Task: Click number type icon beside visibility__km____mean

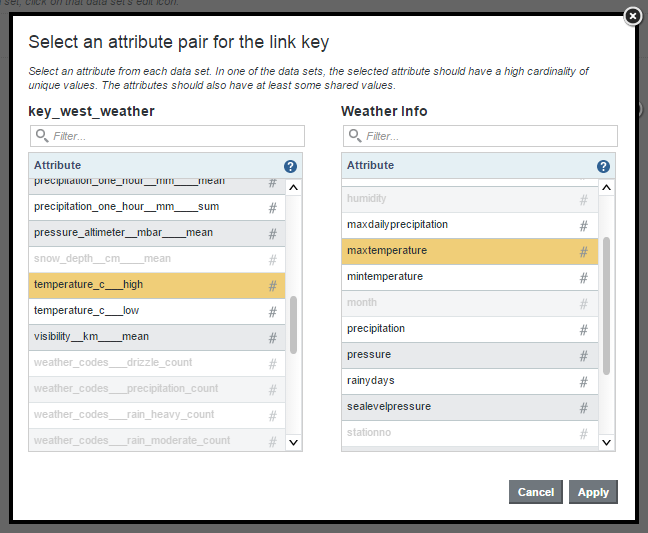Action: pyautogui.click(x=272, y=337)
